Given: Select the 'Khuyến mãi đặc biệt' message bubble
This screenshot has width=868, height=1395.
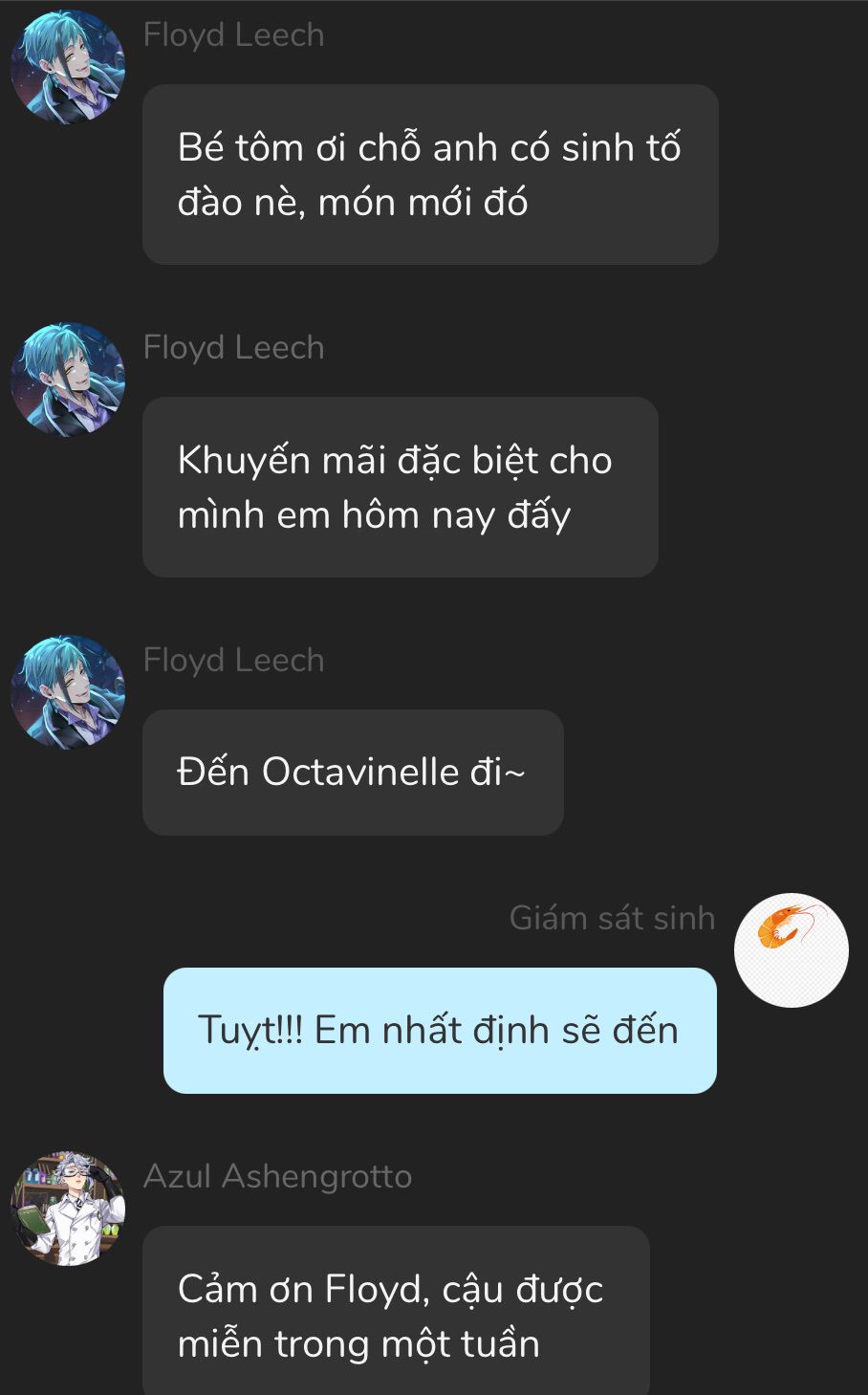Looking at the screenshot, I should pyautogui.click(x=401, y=487).
